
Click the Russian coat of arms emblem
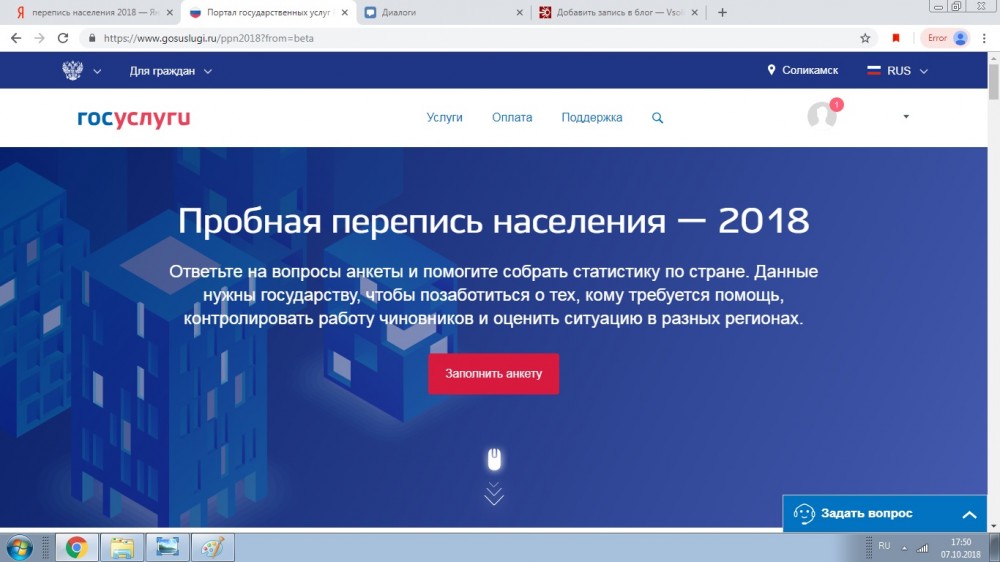pyautogui.click(x=72, y=71)
